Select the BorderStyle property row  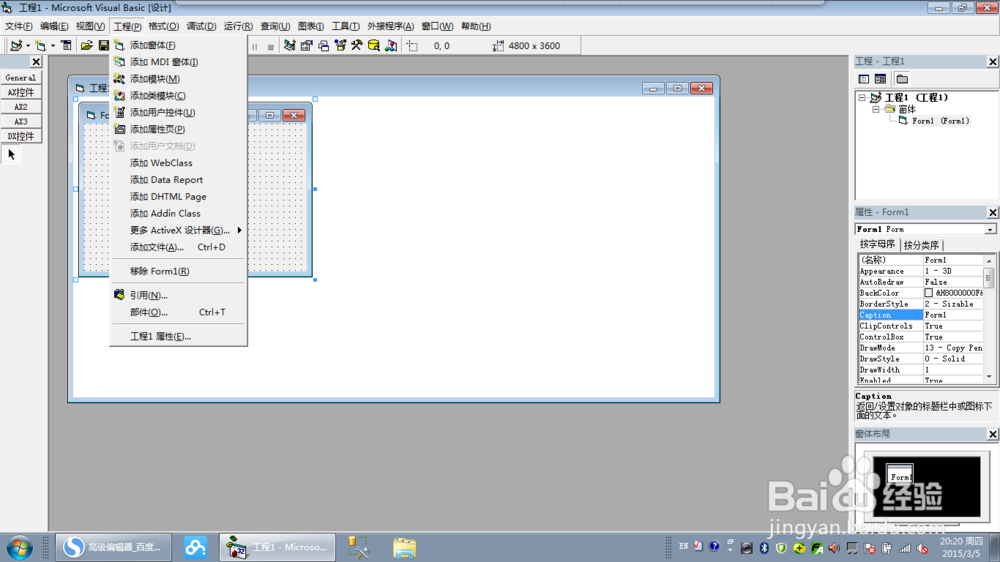tap(920, 304)
